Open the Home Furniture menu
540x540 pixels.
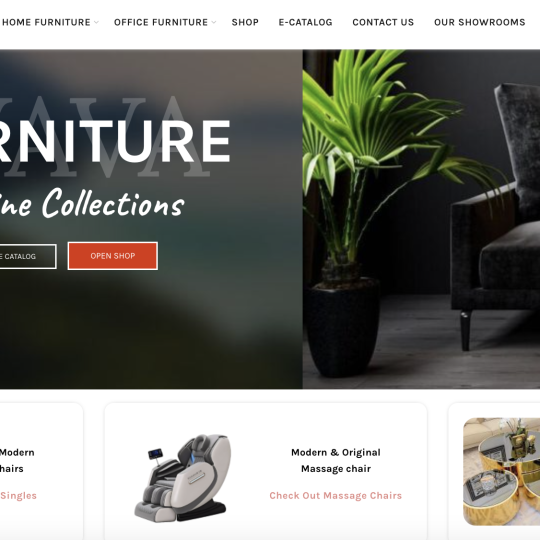(46, 22)
